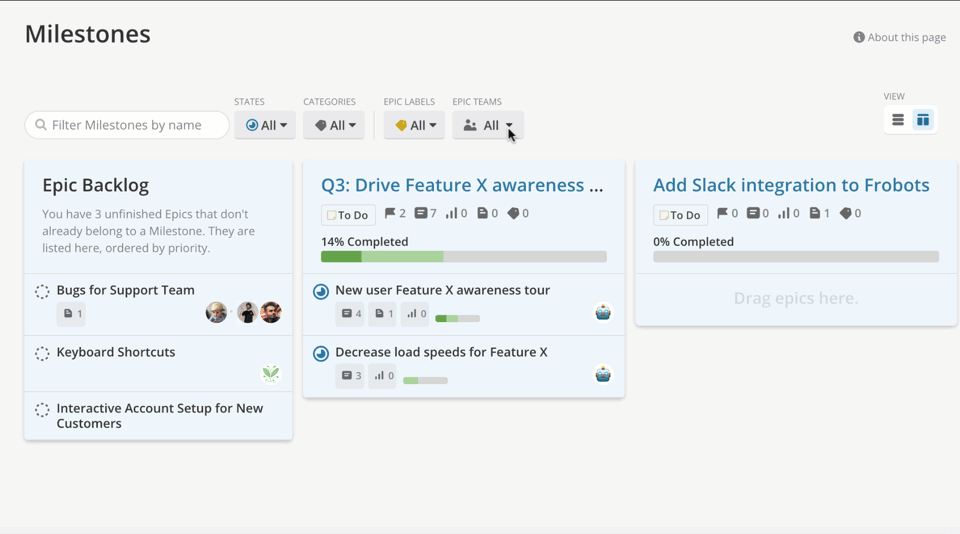Click the progress bar of Decrease load speeds epic
This screenshot has width=960, height=534.
[425, 380]
